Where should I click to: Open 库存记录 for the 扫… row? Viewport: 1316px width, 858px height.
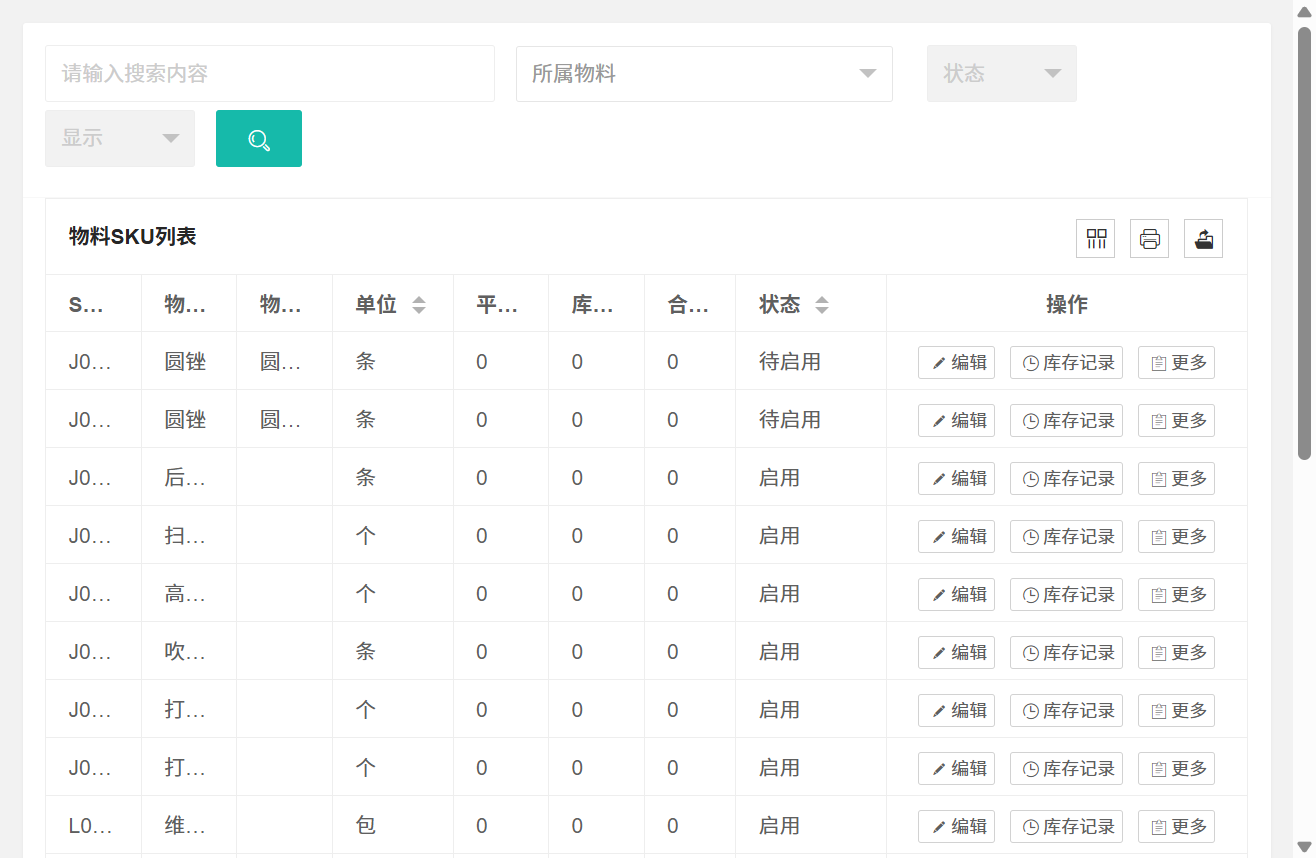[1066, 536]
